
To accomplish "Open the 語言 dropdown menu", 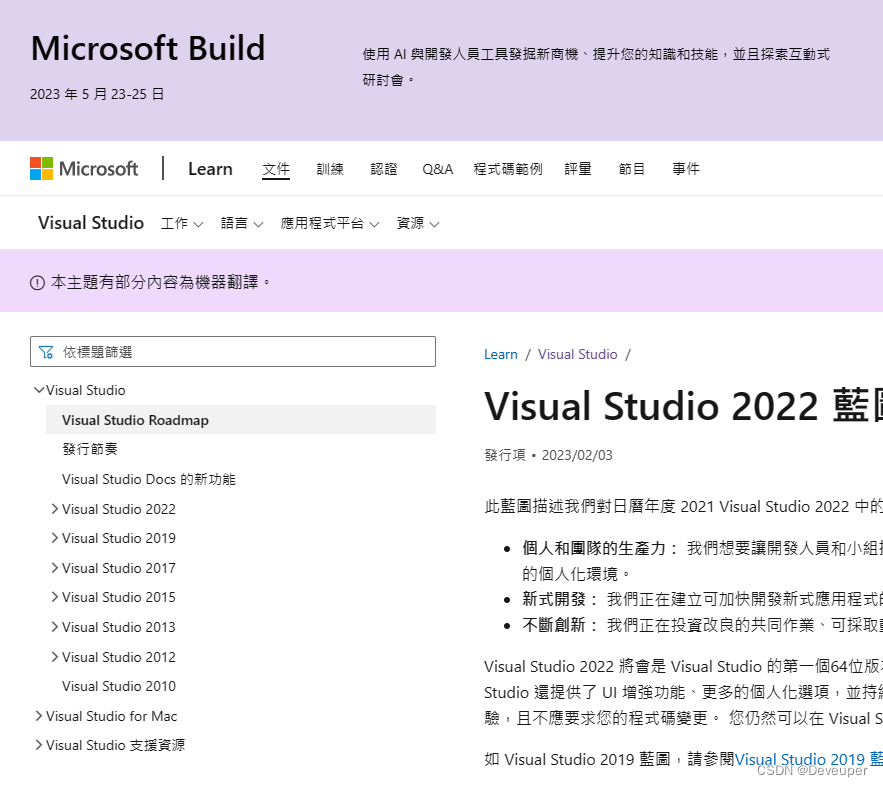I will pos(242,223).
